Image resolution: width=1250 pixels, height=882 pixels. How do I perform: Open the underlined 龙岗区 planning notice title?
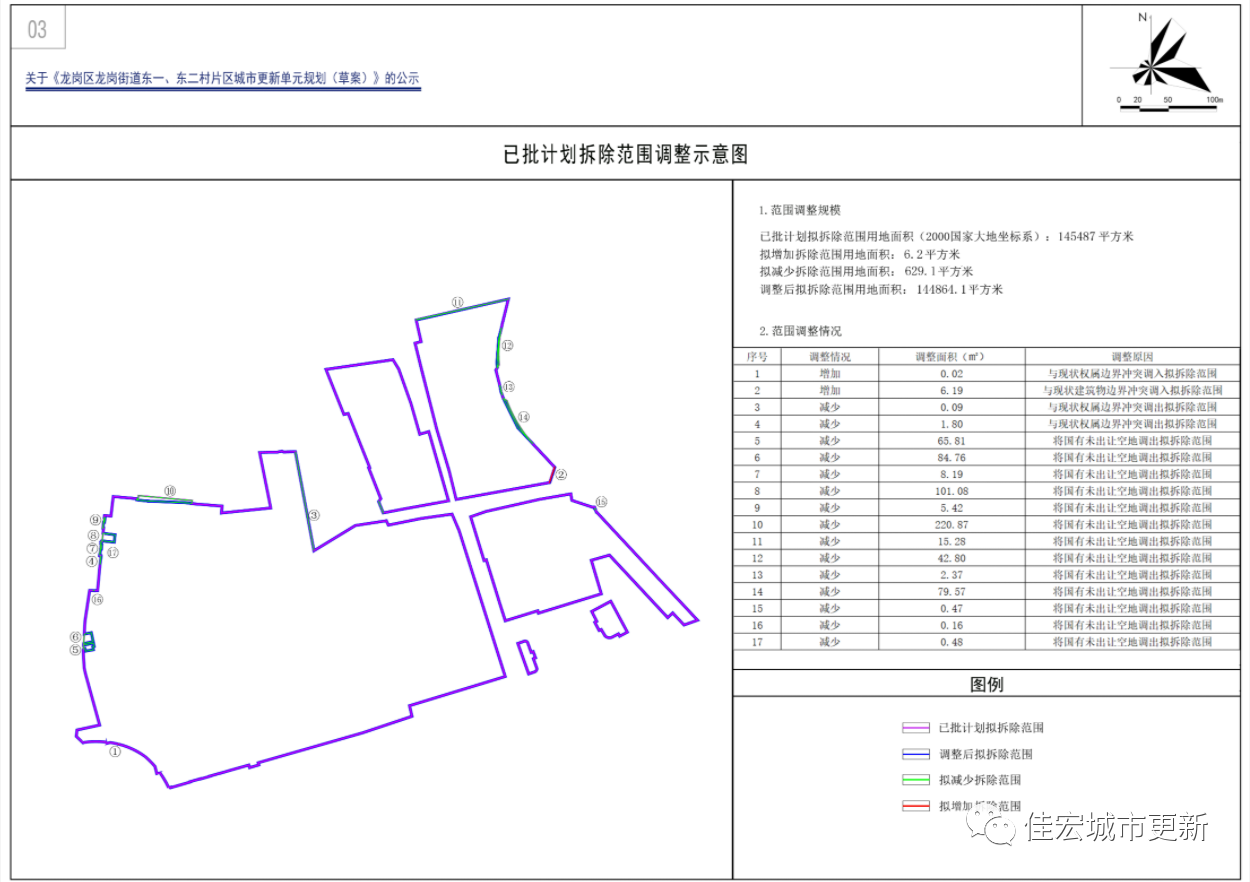pyautogui.click(x=222, y=78)
